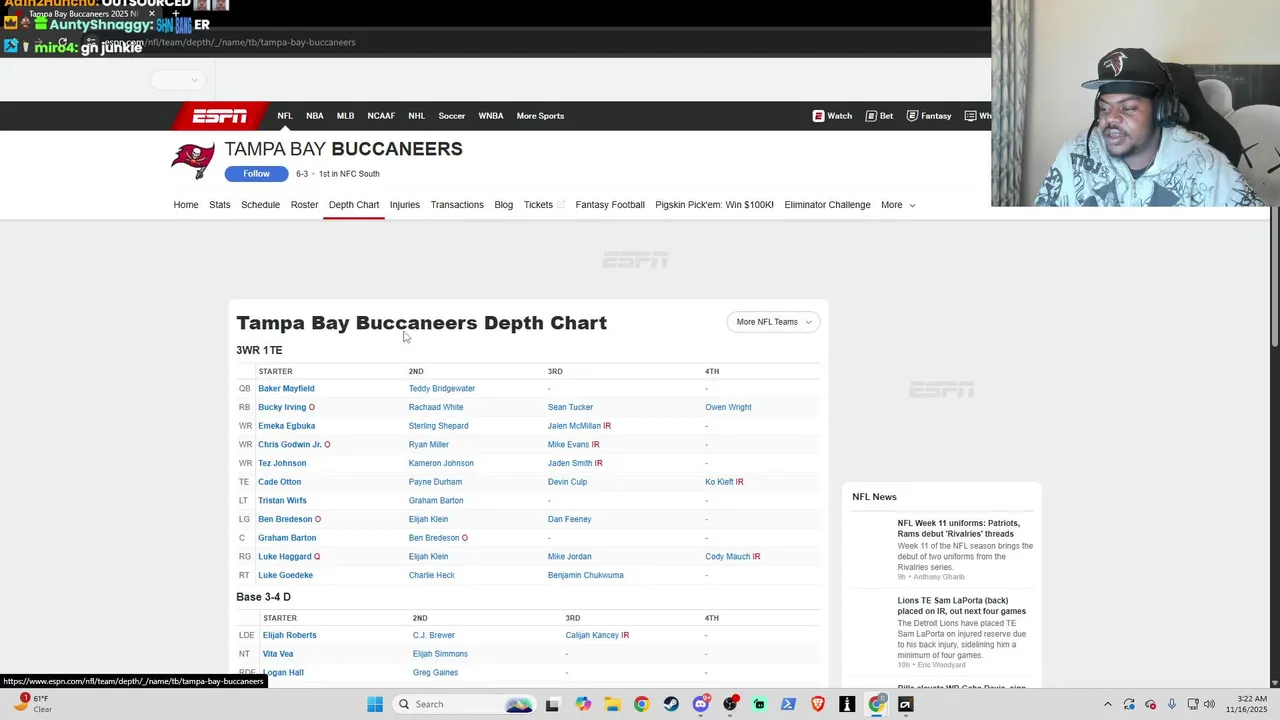This screenshot has height=720, width=1280.
Task: Expand the More NFL Teams dropdown
Action: pyautogui.click(x=773, y=322)
